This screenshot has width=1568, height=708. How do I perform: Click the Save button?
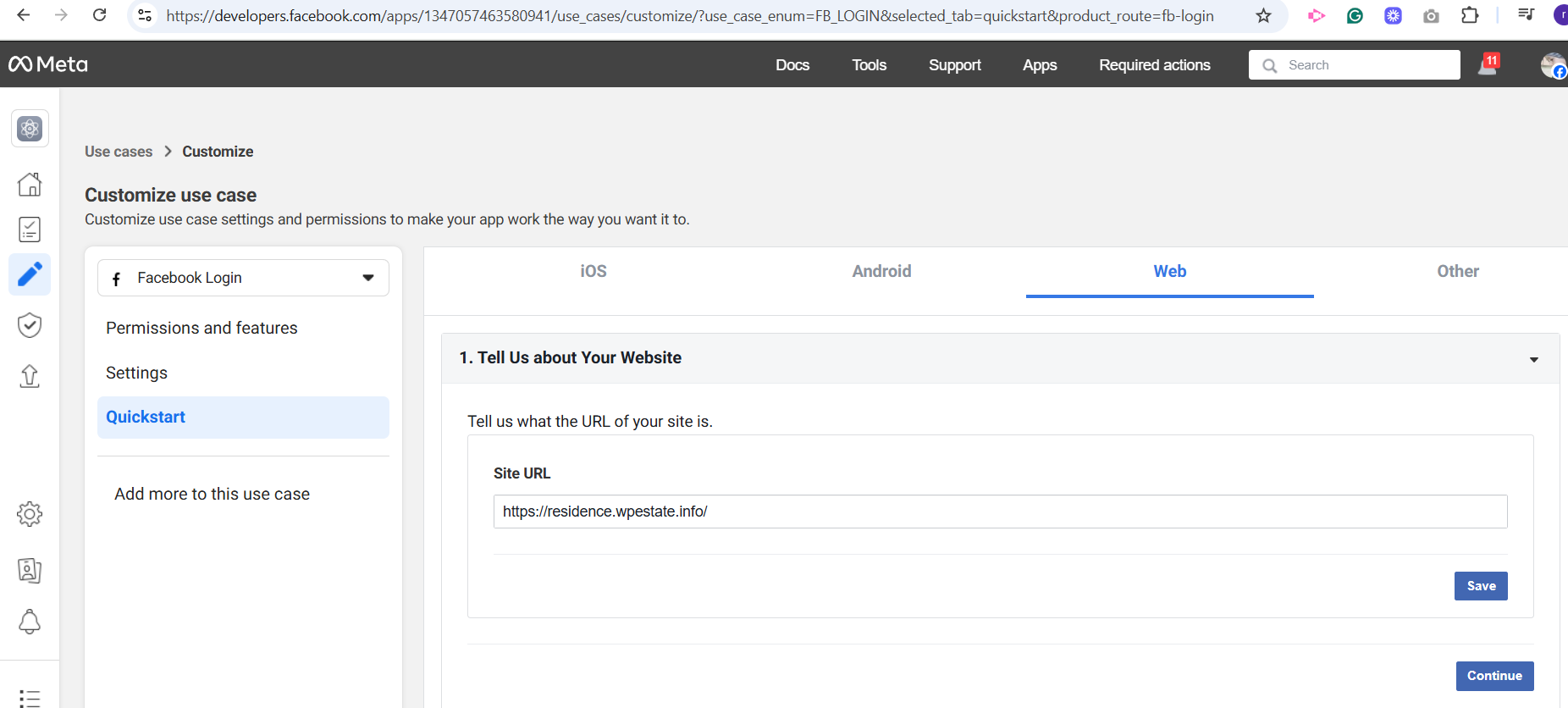click(1480, 586)
